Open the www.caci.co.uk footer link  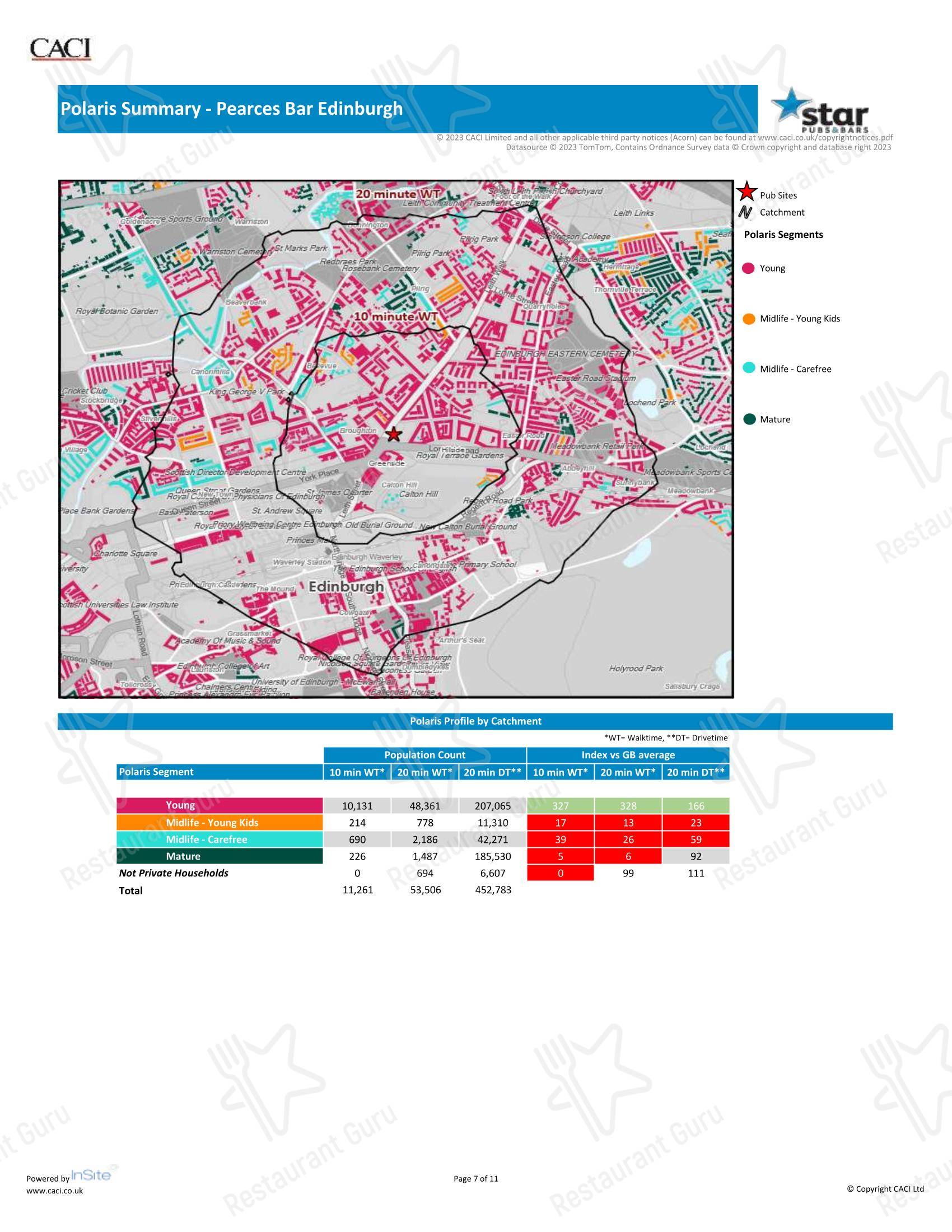point(55,1191)
